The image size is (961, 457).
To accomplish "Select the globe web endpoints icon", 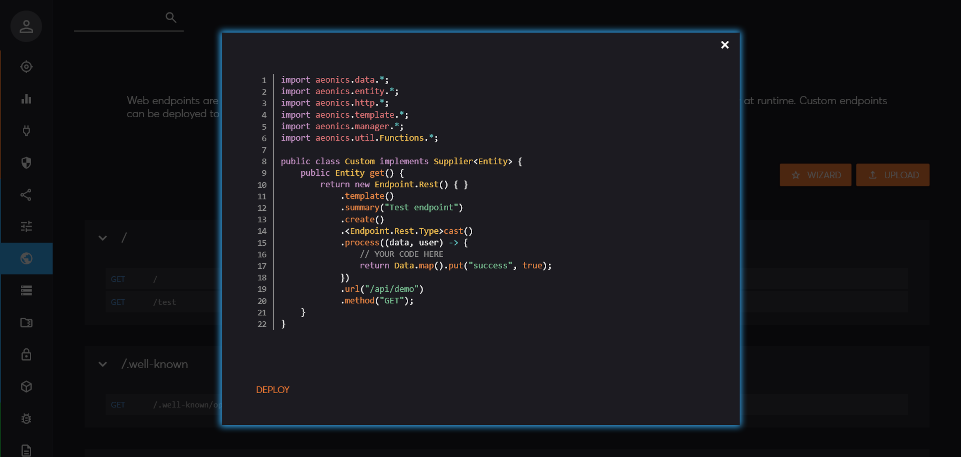I will (x=26, y=258).
